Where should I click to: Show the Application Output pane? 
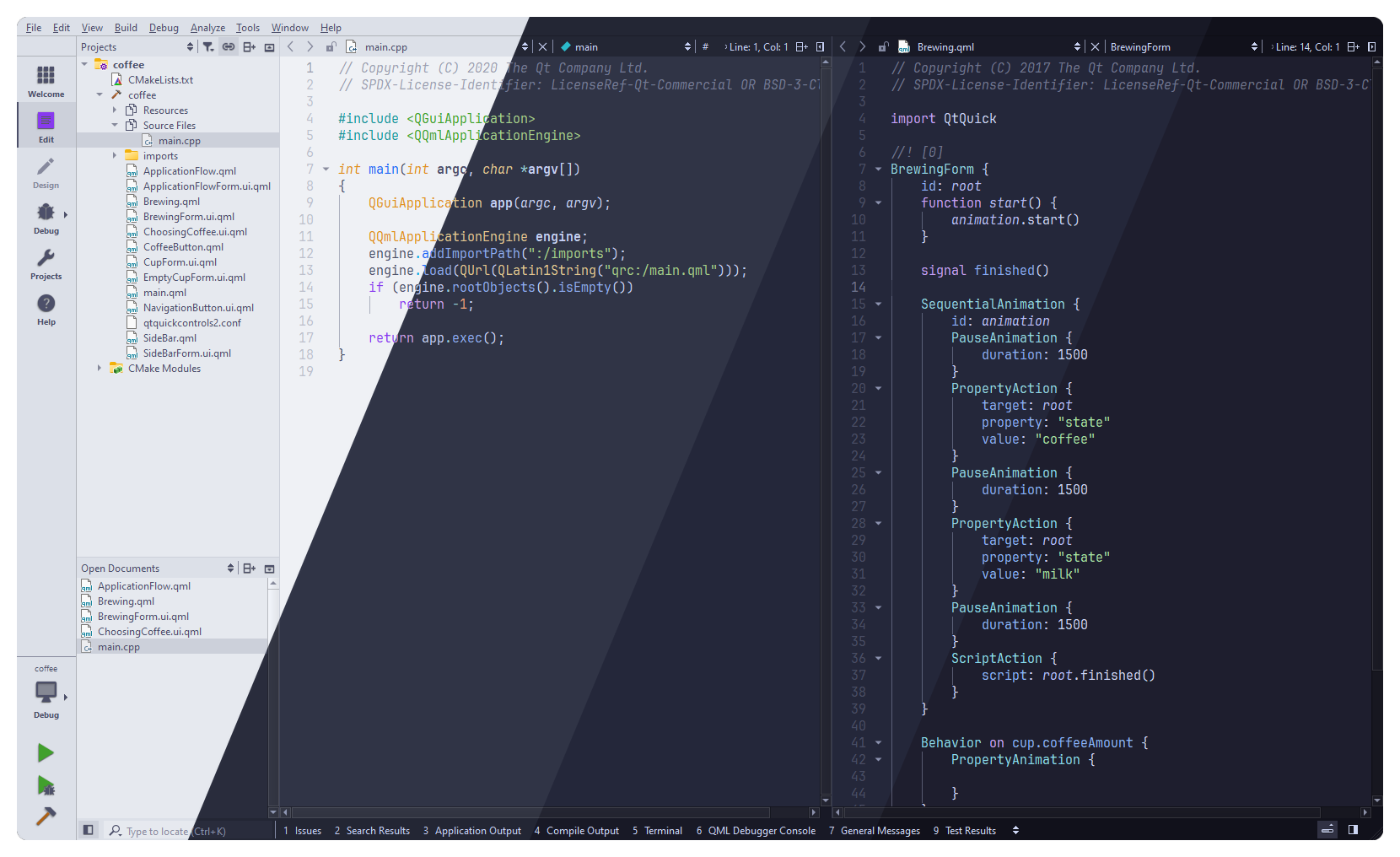pos(472,831)
